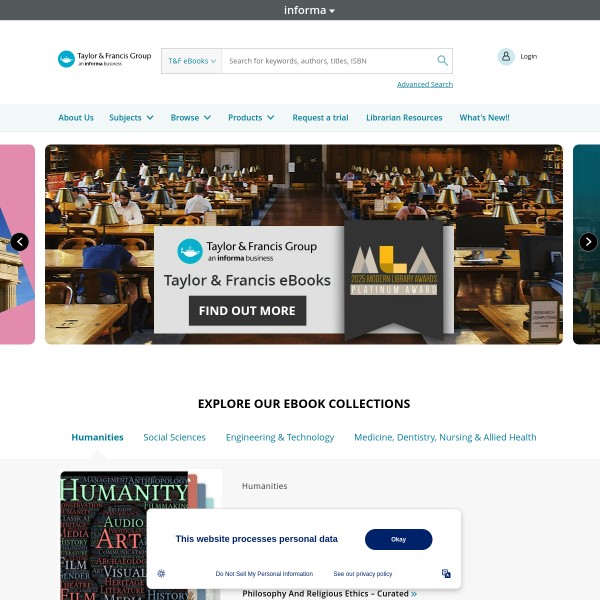600x600 pixels.
Task: Open the Advanced Search link
Action: [x=425, y=84]
